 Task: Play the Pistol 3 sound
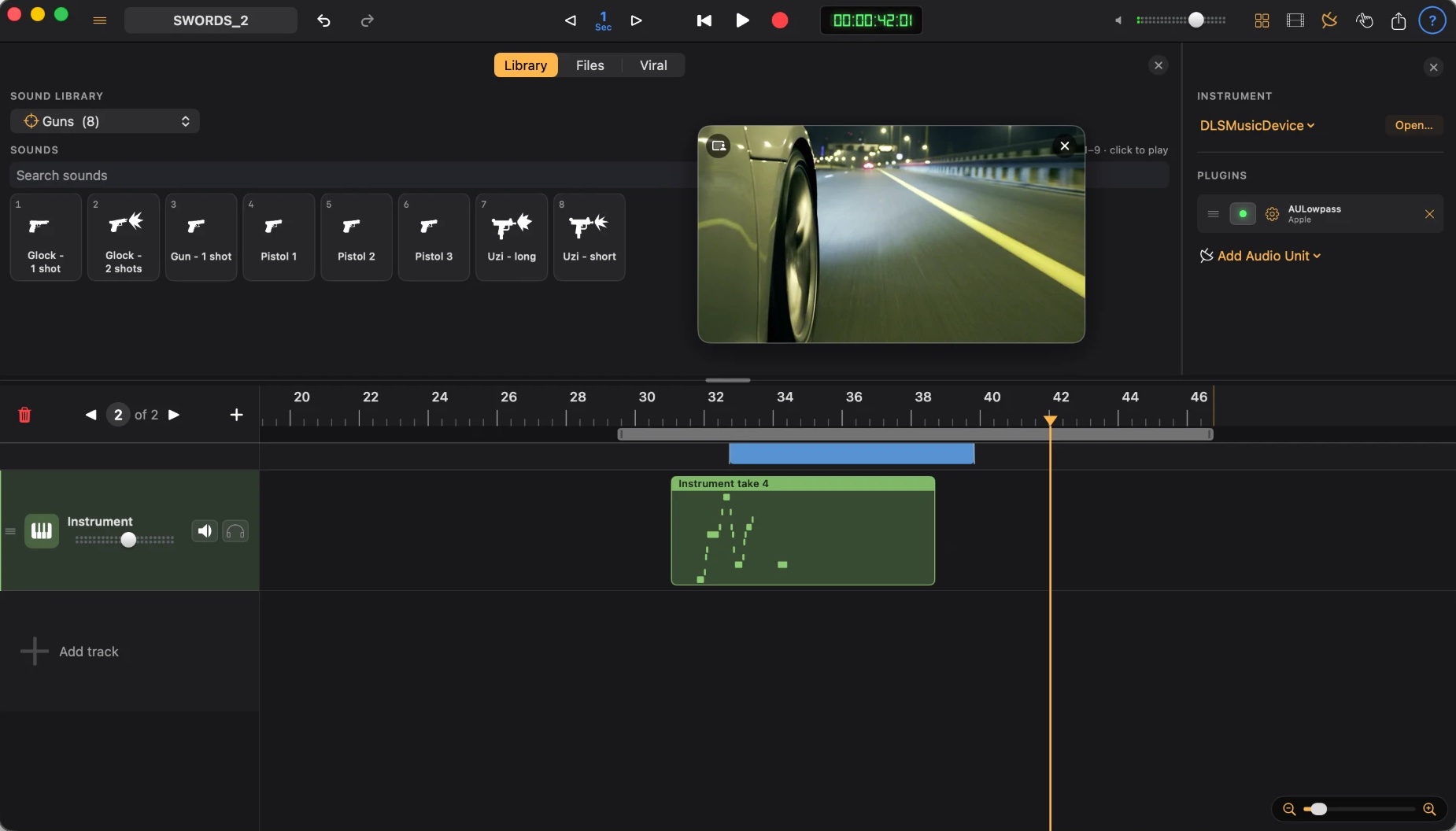click(x=434, y=237)
